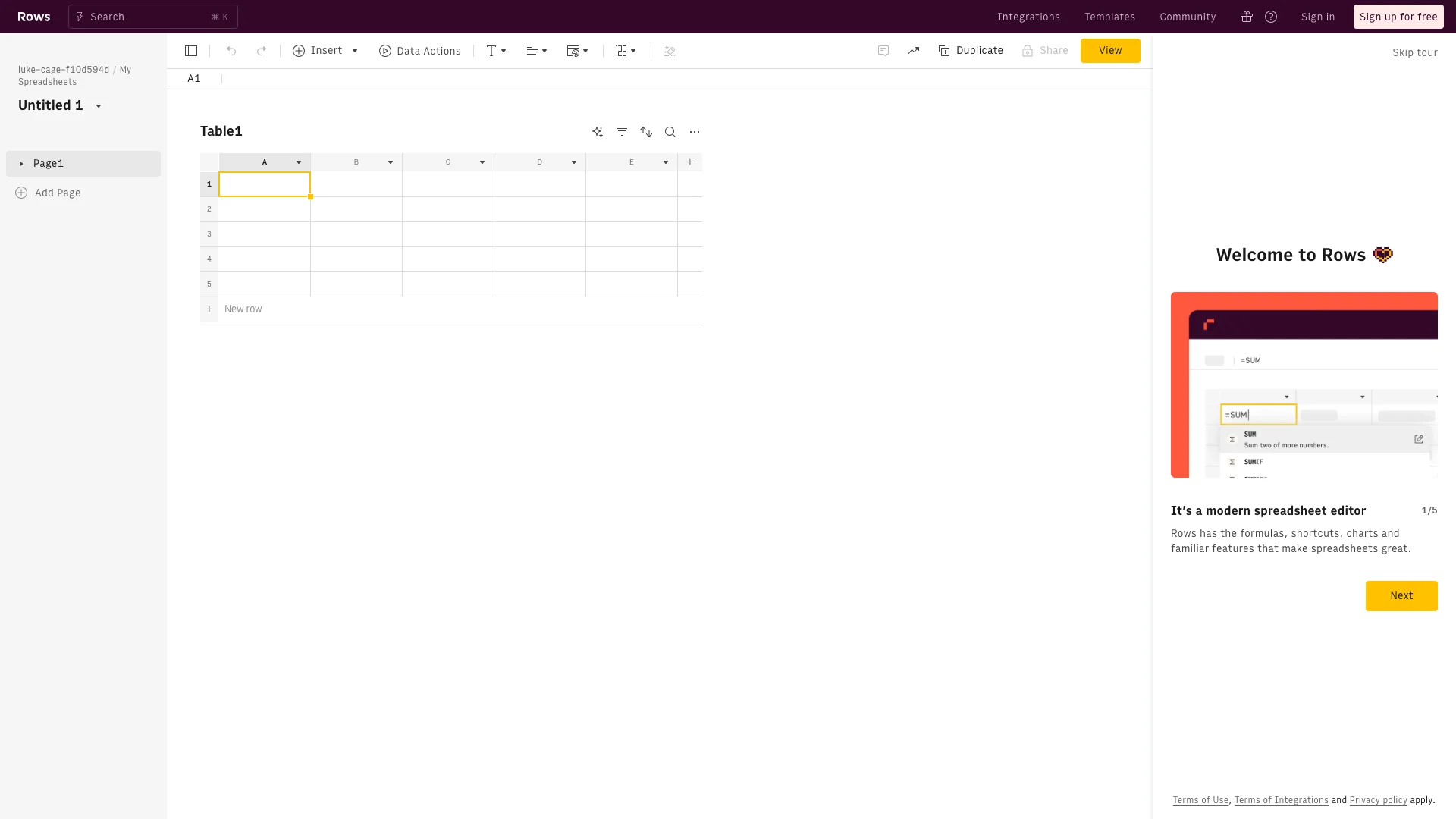Viewport: 1456px width, 819px height.
Task: Open Integrations menu item
Action: [x=1028, y=17]
